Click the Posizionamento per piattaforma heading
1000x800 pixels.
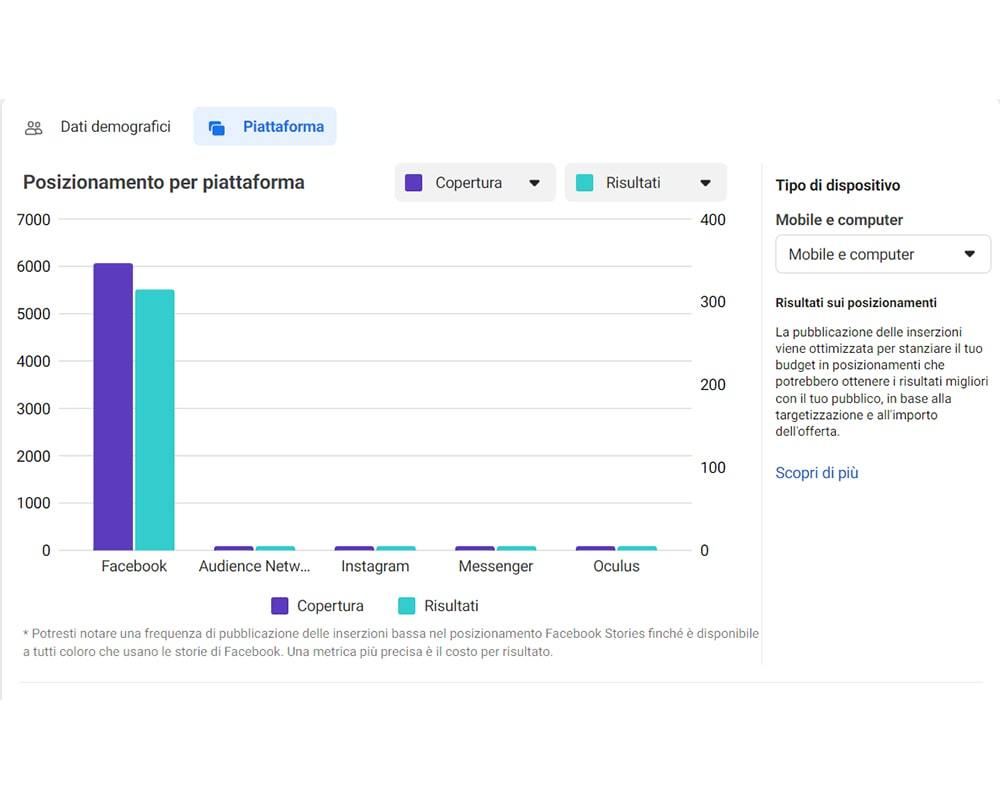click(164, 182)
